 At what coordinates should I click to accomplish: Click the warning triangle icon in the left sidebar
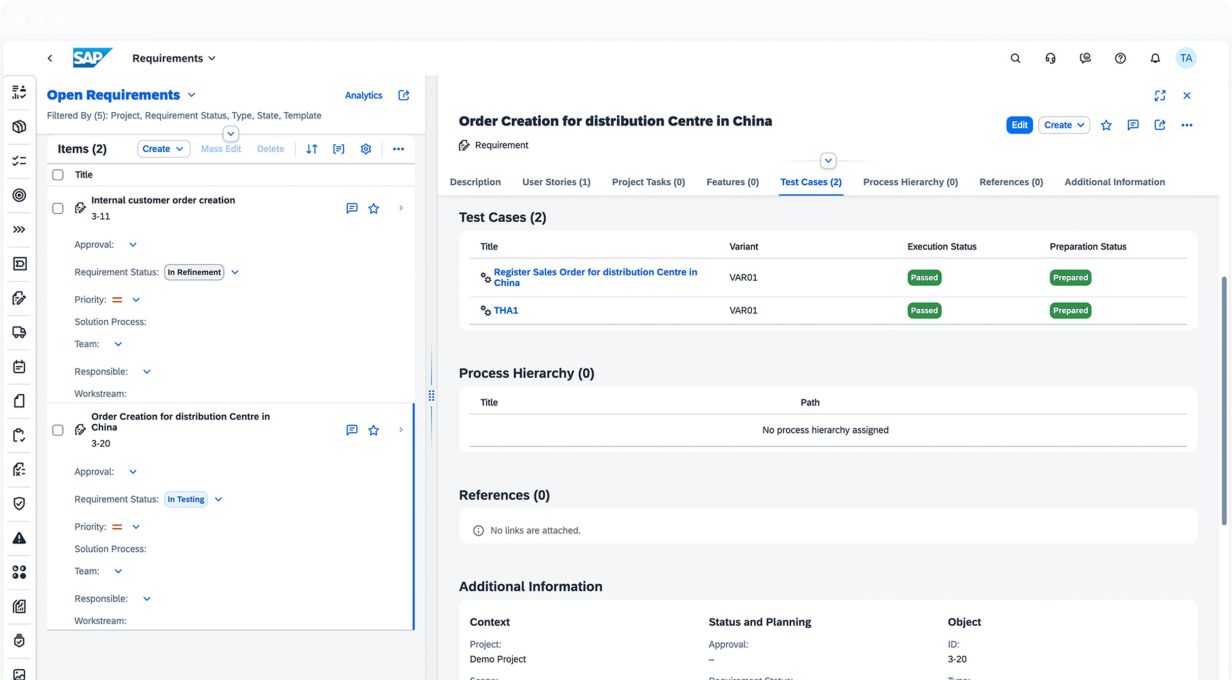tap(19, 538)
